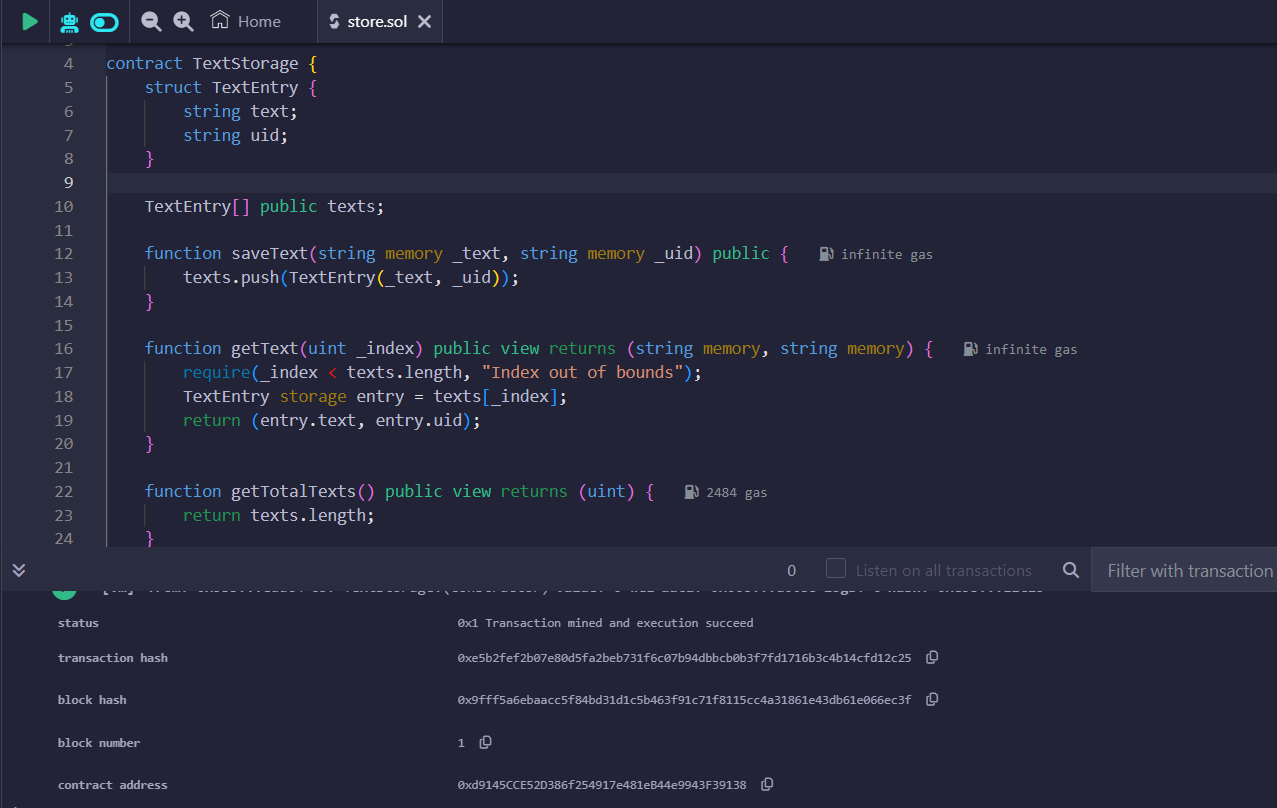Click the 'string text;' code line

click(240, 111)
